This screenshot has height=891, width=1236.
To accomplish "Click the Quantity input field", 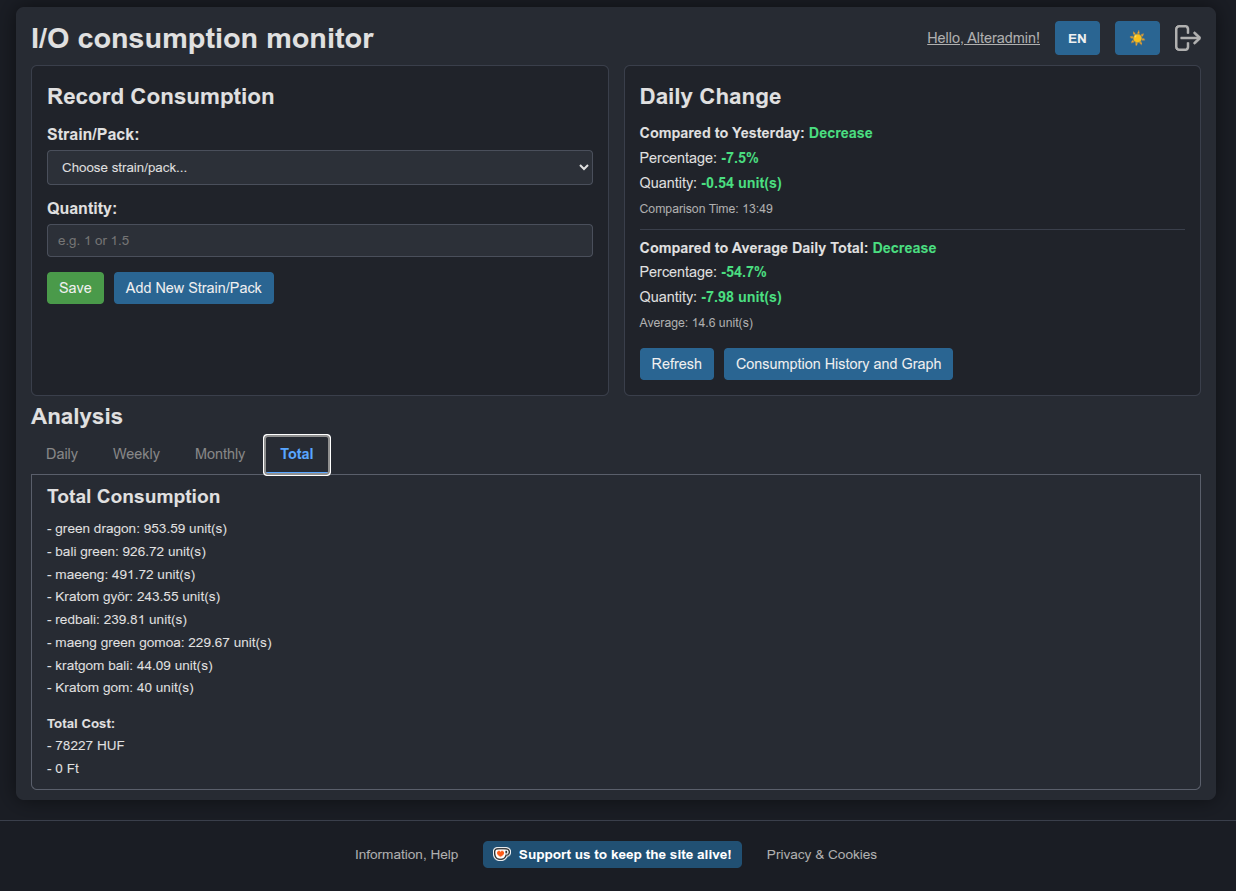I will [x=320, y=241].
